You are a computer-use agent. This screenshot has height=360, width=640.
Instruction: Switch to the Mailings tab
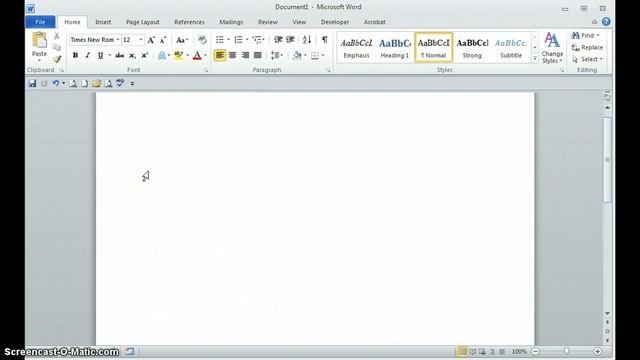[231, 22]
